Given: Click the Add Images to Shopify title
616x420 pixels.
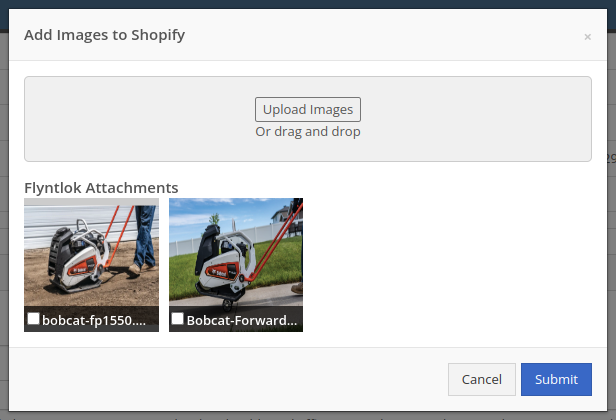Looking at the screenshot, I should [x=104, y=35].
